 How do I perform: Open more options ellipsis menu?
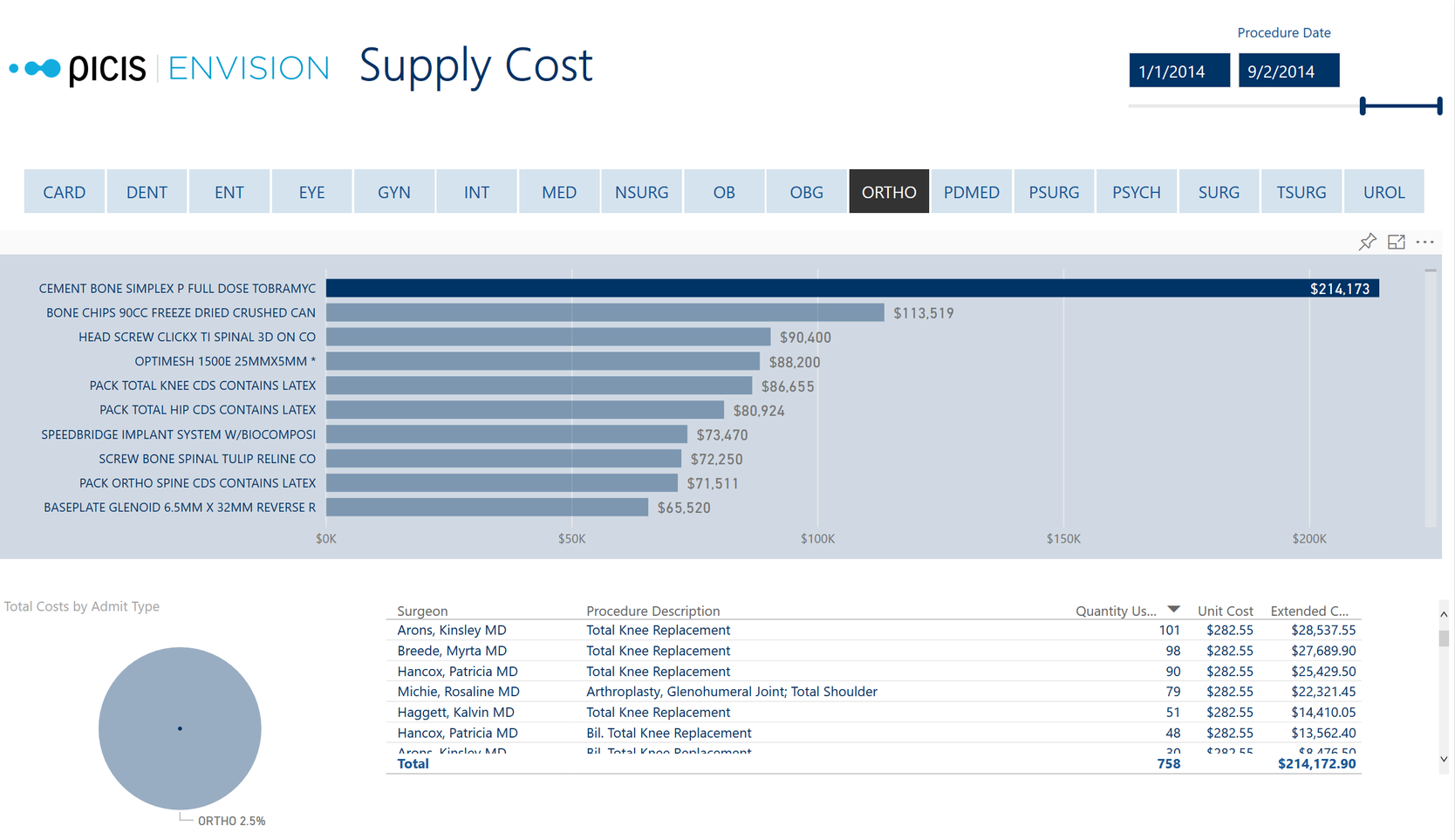click(1424, 242)
